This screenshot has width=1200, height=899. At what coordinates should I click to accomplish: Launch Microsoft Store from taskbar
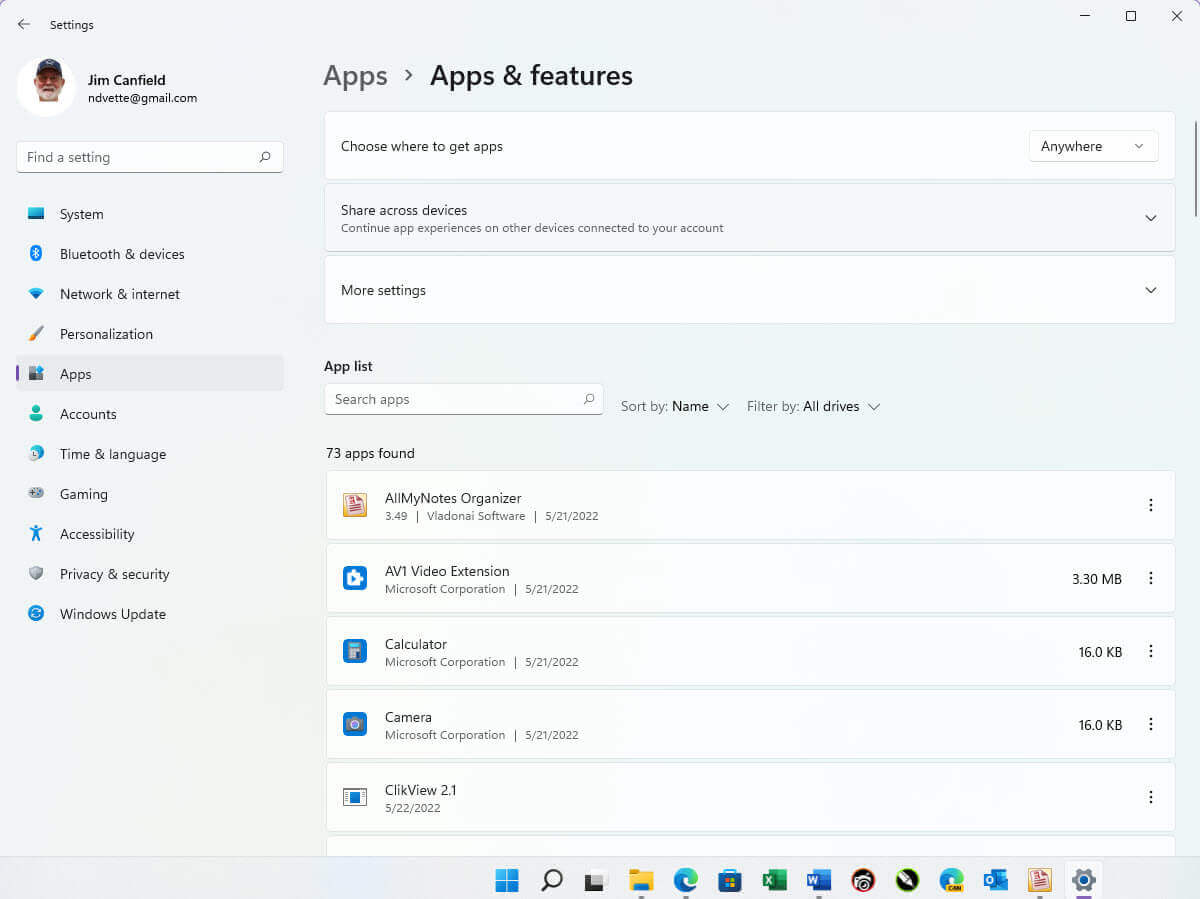[x=729, y=880]
